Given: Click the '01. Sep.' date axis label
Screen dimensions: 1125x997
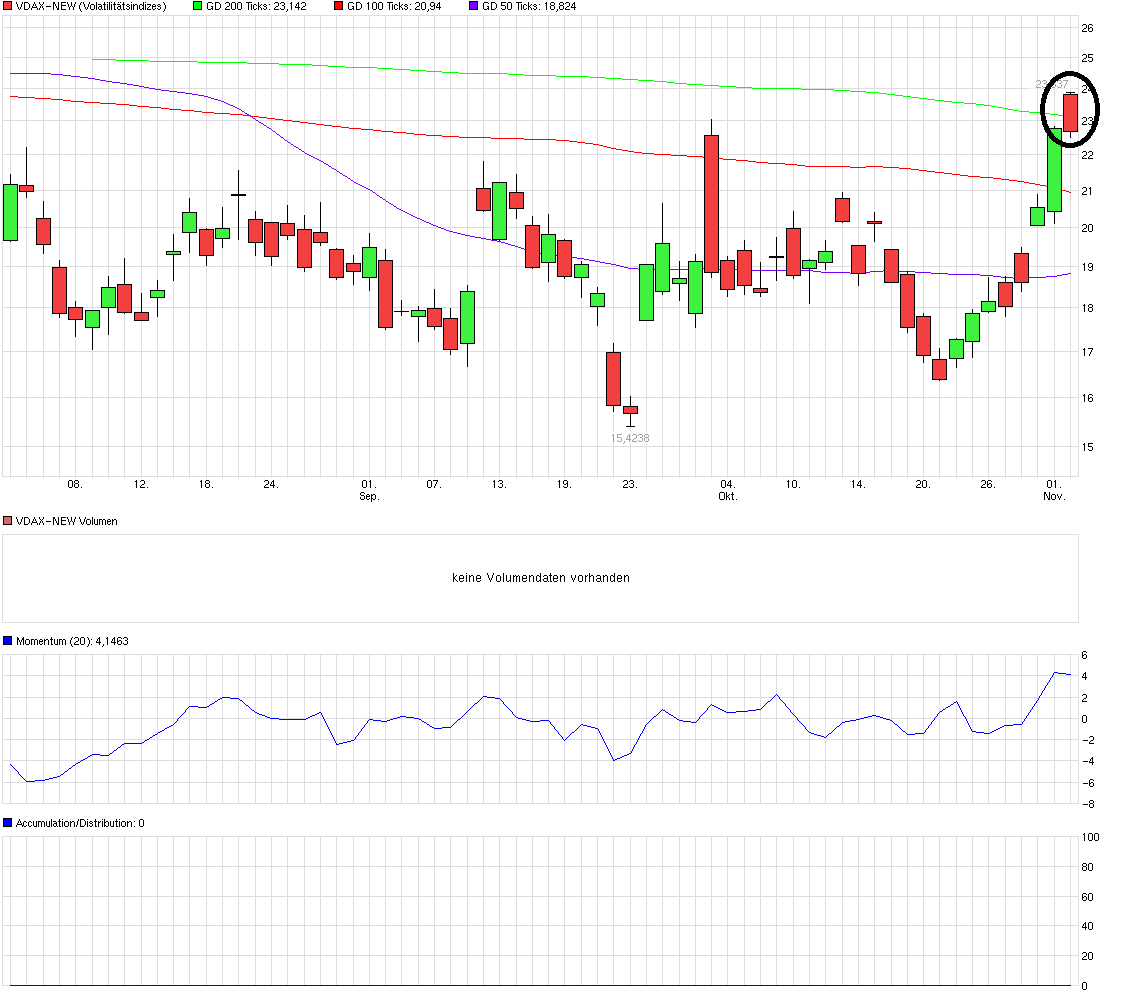Looking at the screenshot, I should coord(369,491).
